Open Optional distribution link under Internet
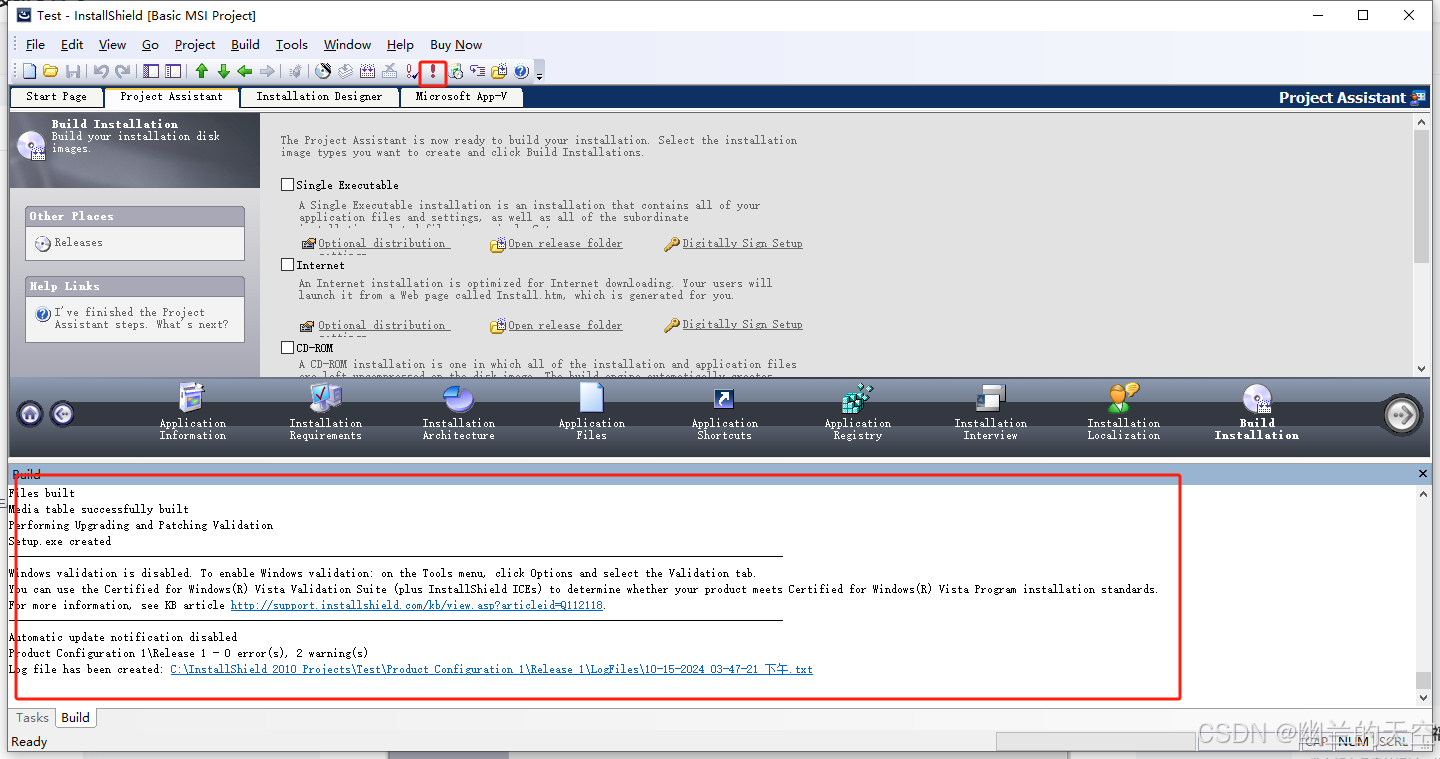The height and width of the screenshot is (759, 1440). [x=383, y=326]
